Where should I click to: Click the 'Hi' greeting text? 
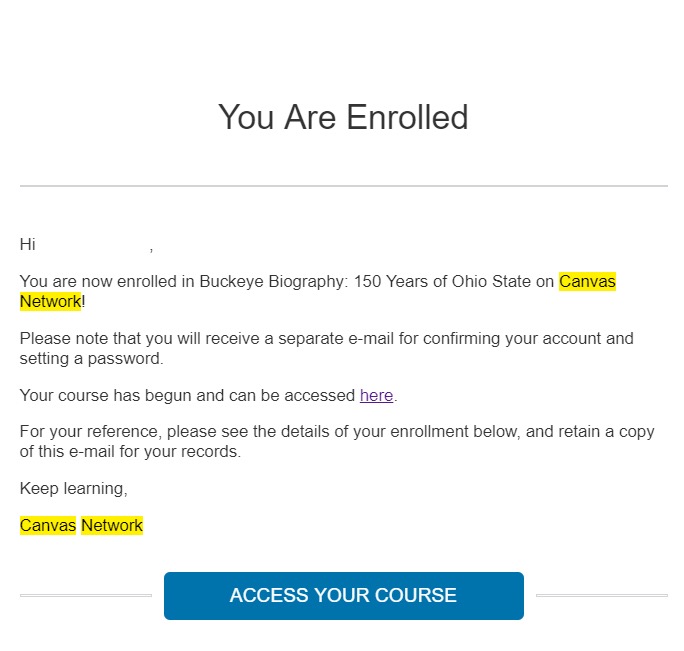click(x=27, y=244)
